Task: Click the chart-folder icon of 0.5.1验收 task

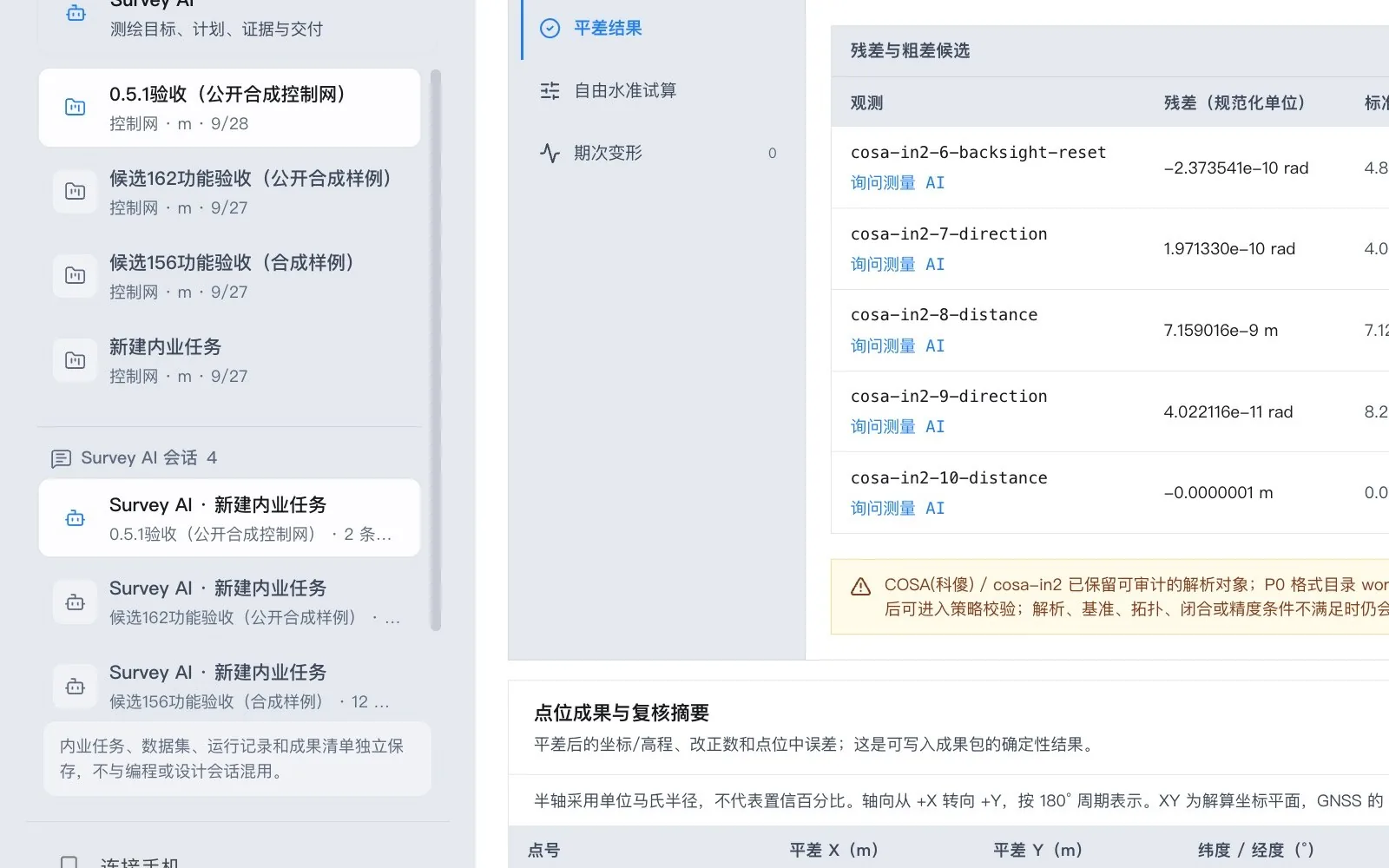Action: [76, 108]
